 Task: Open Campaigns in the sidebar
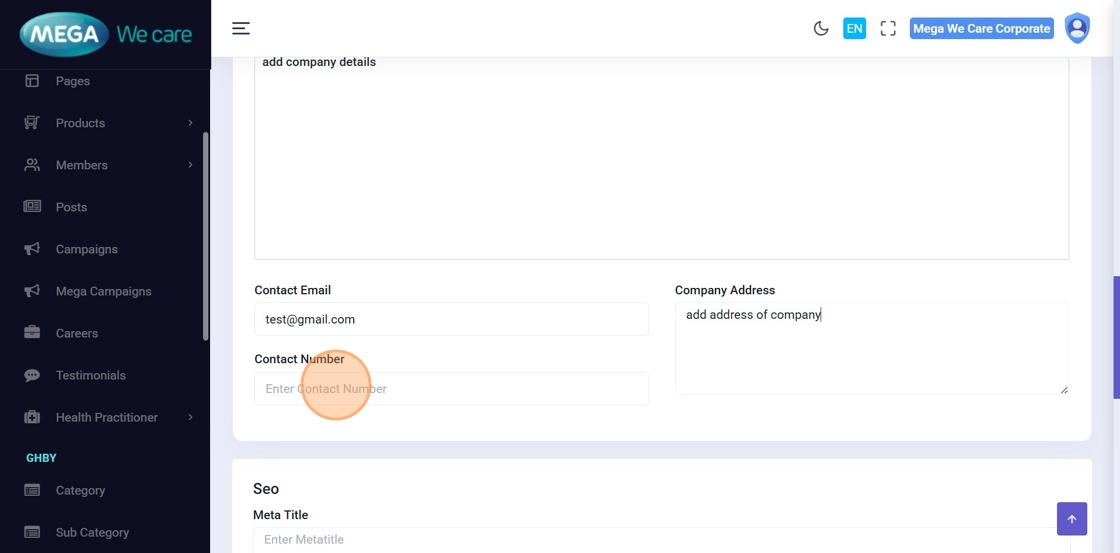(86, 249)
